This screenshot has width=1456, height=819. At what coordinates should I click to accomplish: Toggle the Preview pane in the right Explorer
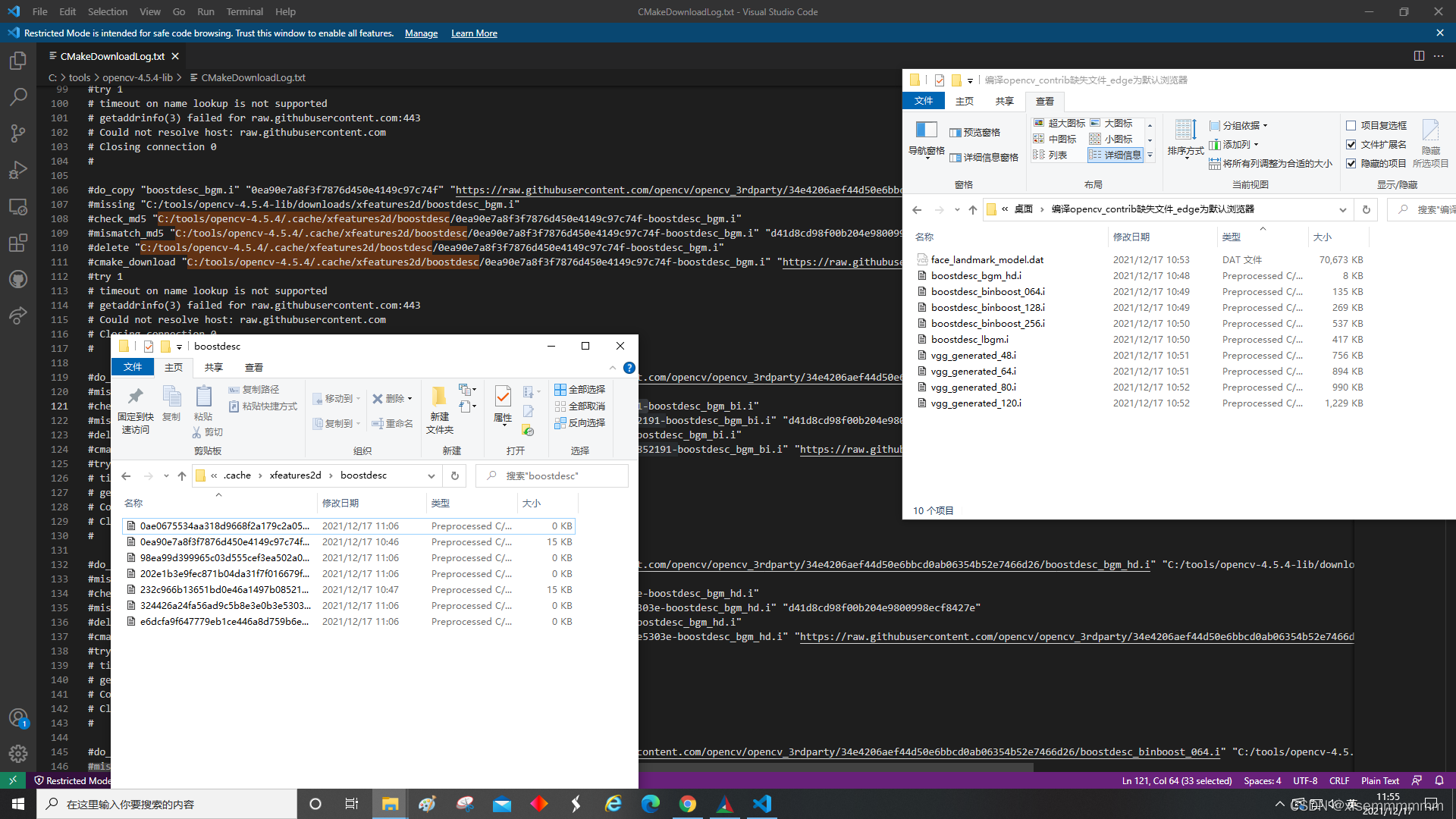(974, 132)
